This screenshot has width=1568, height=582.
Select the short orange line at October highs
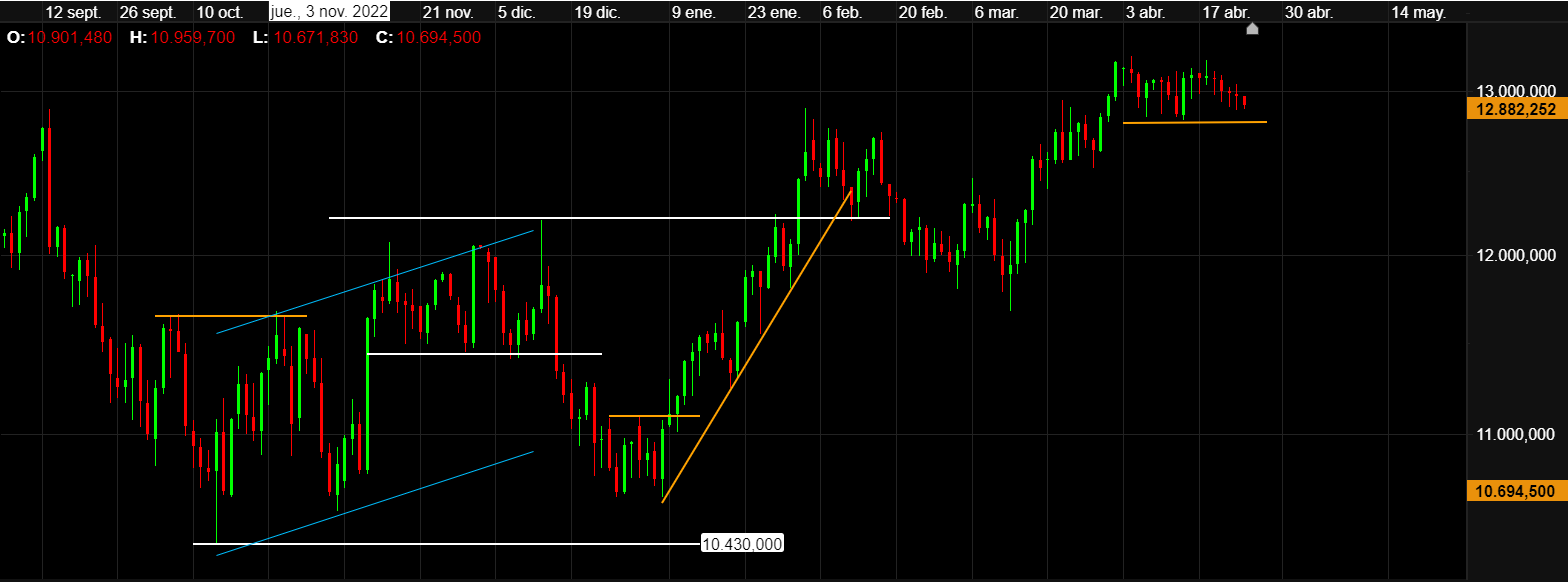point(231,316)
